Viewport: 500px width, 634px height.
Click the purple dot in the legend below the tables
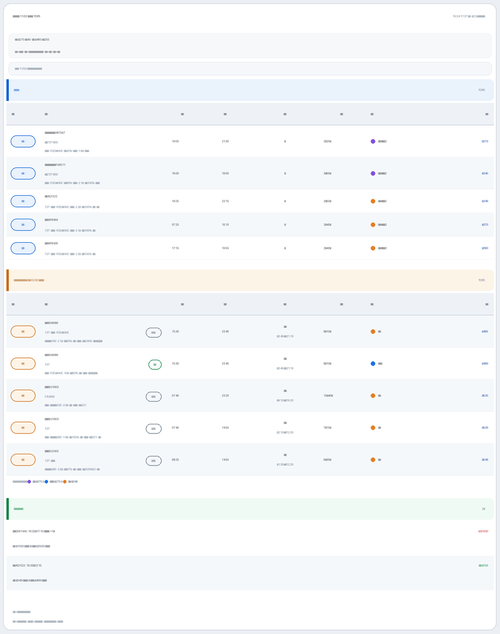pos(29,482)
